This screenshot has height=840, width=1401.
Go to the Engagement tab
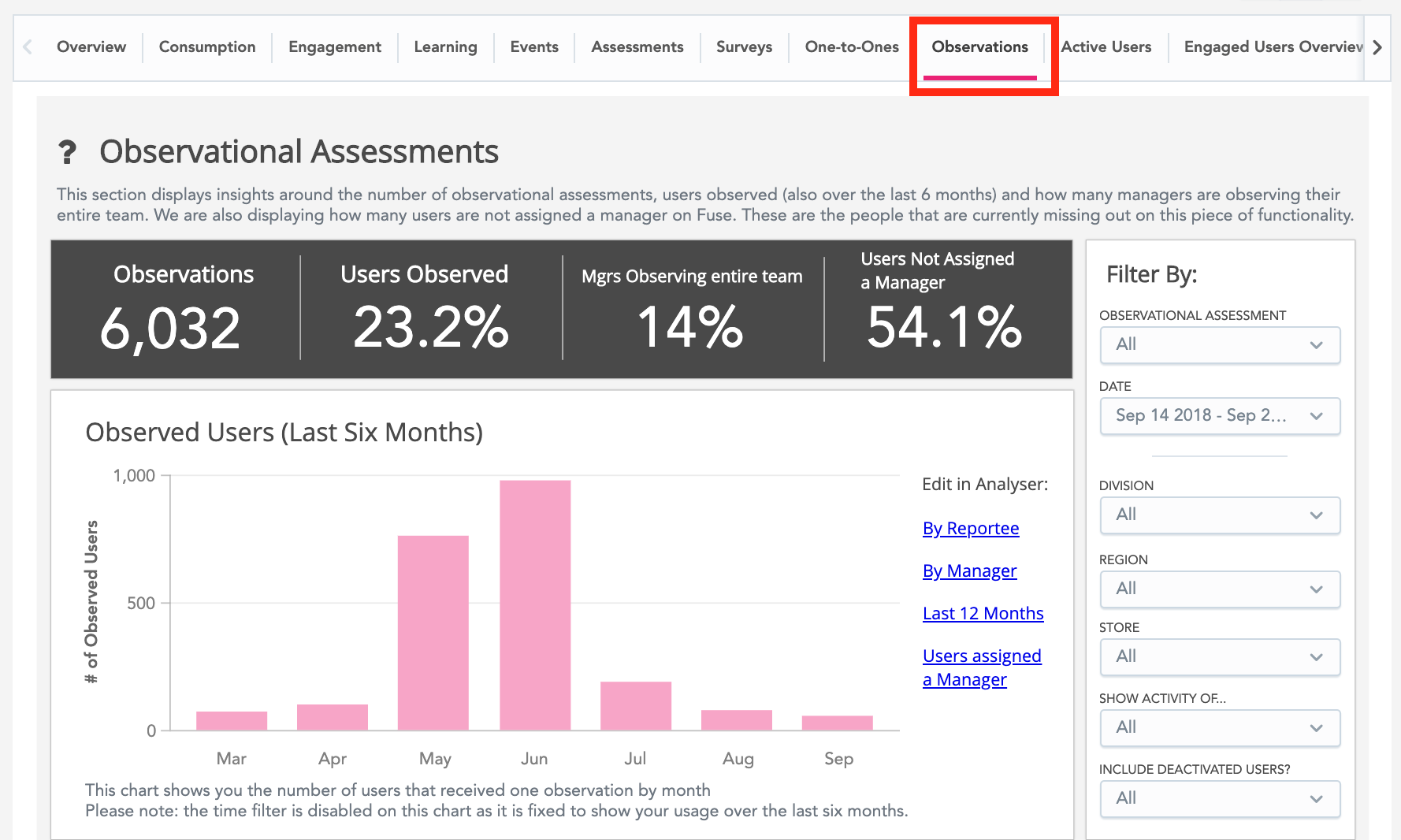coord(334,47)
